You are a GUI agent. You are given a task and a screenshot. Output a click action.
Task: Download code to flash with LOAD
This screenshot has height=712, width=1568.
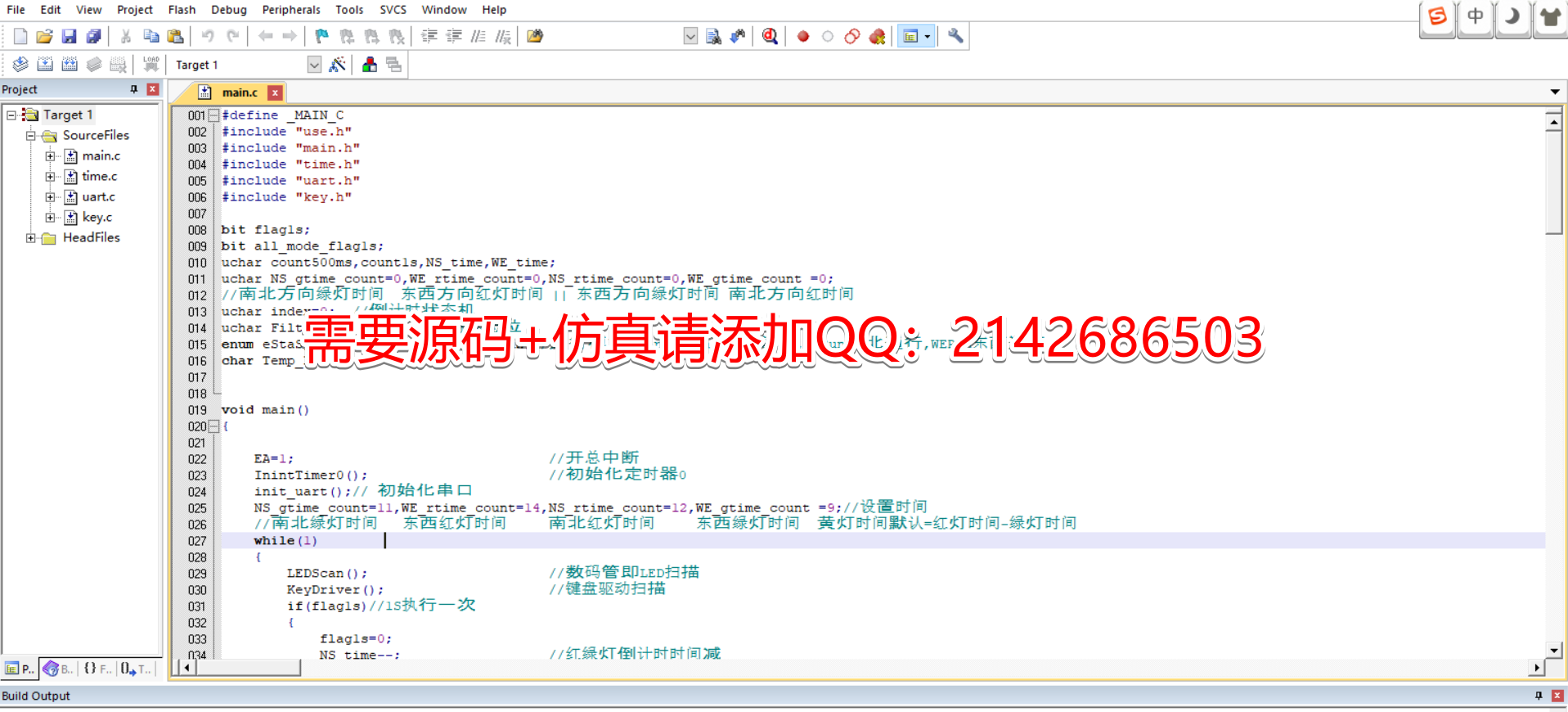coord(151,65)
